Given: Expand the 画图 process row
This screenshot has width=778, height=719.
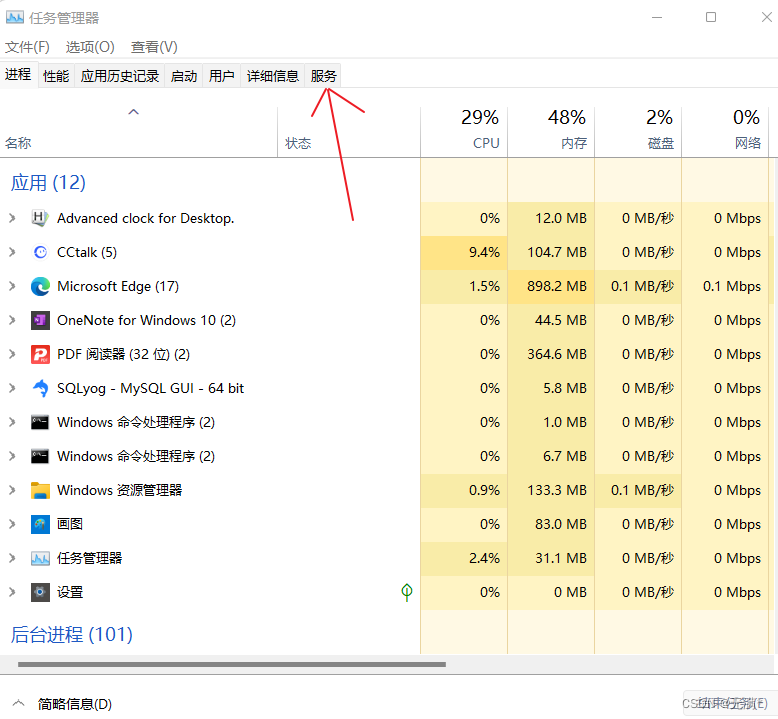Looking at the screenshot, I should [12, 524].
